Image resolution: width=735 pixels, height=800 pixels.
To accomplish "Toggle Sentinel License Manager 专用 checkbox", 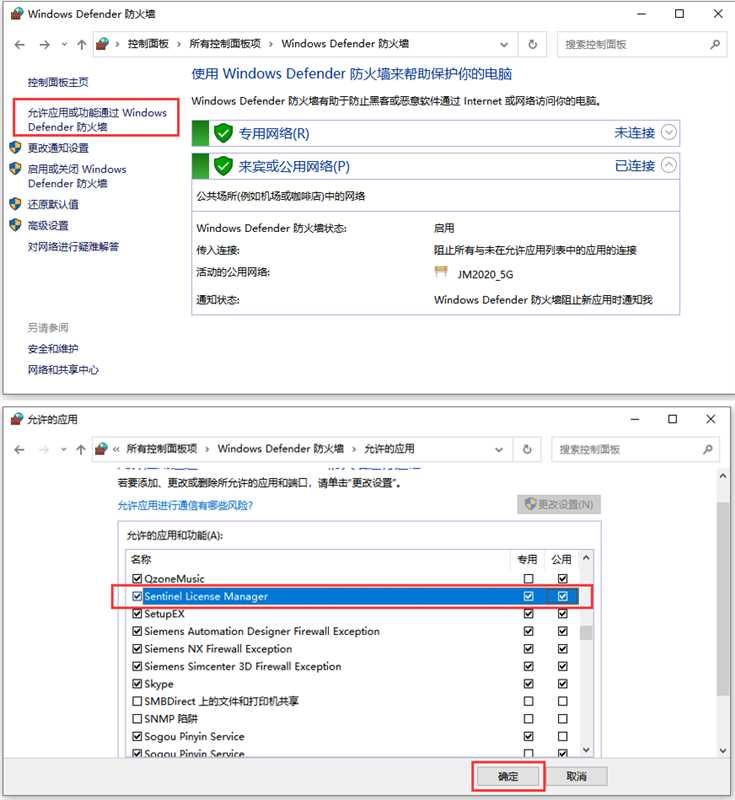I will coord(528,596).
